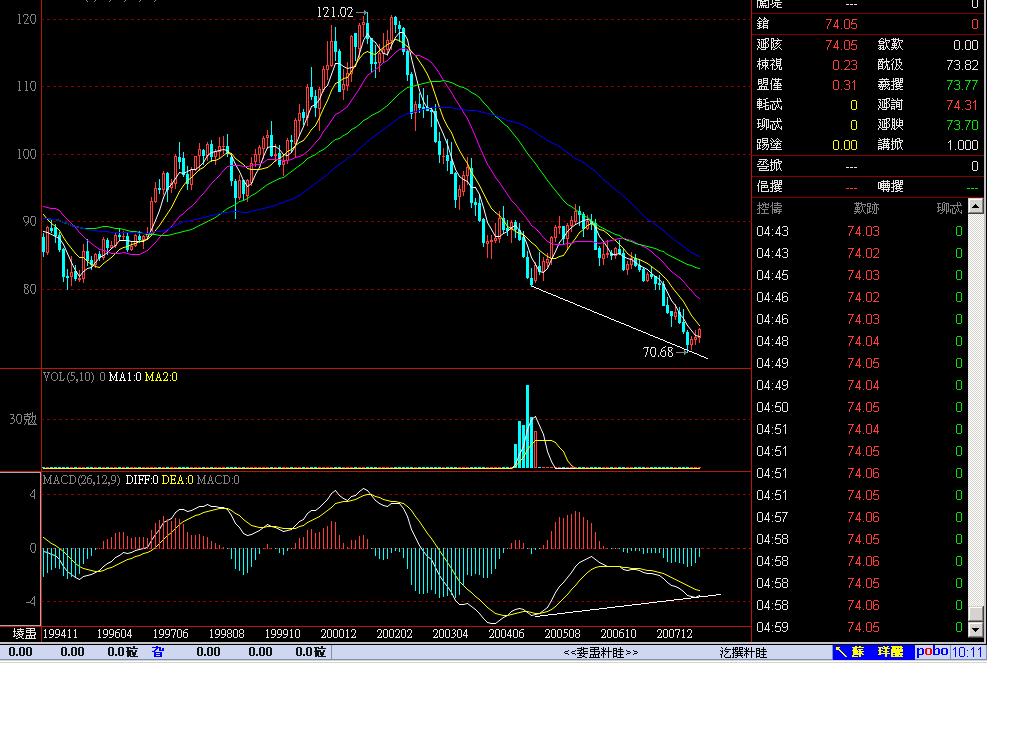This screenshot has height=743, width=1024.
Task: Click the tick list scroll-down arrow
Action: point(976,629)
